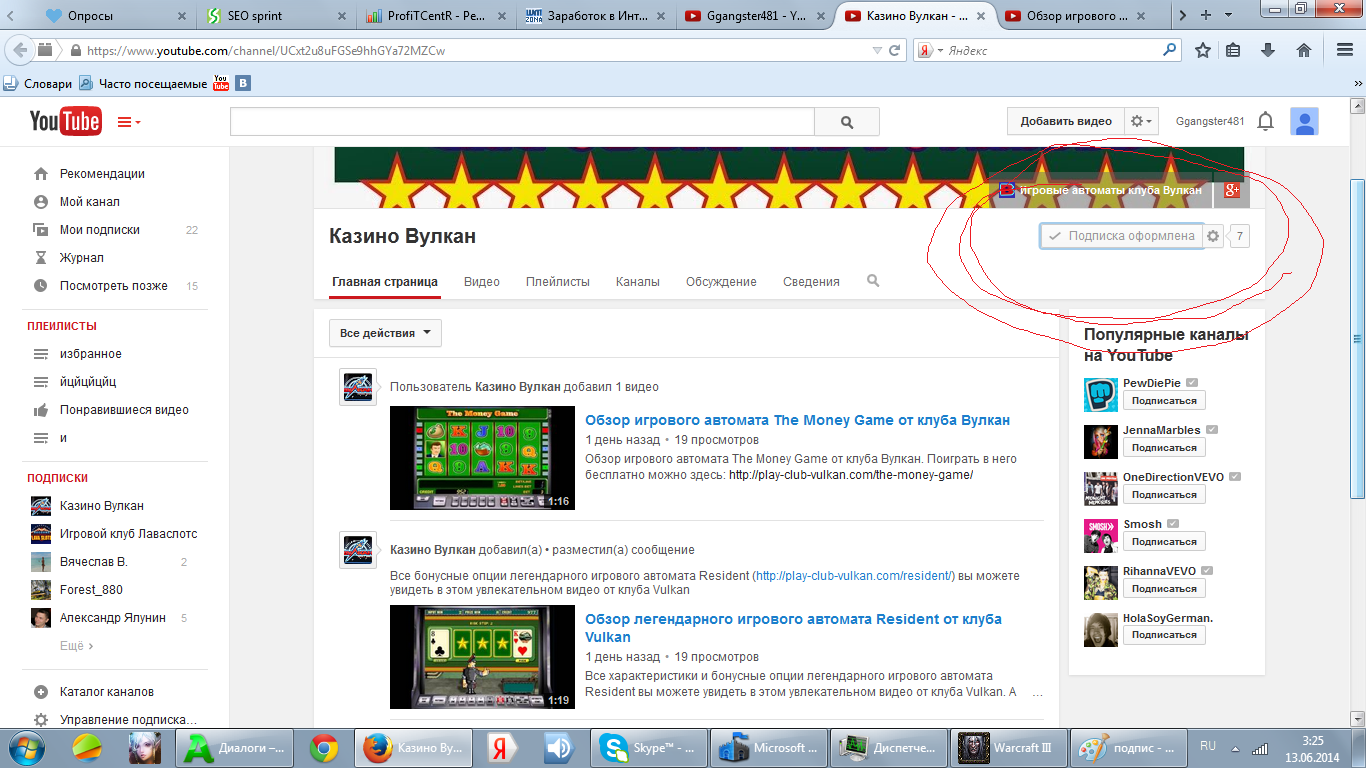Open Forest_880 subscription

[91, 590]
